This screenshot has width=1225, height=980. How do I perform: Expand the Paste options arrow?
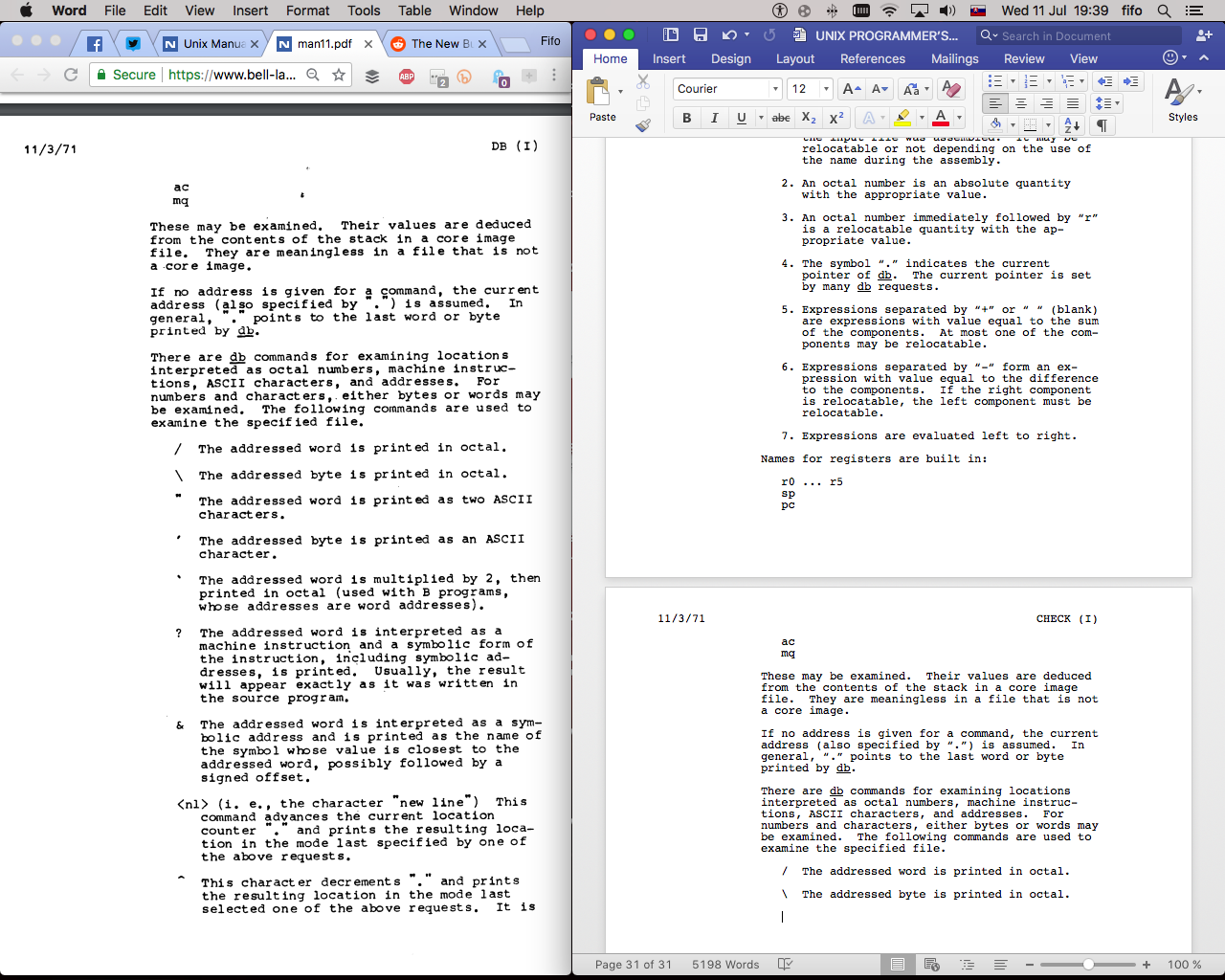point(620,92)
